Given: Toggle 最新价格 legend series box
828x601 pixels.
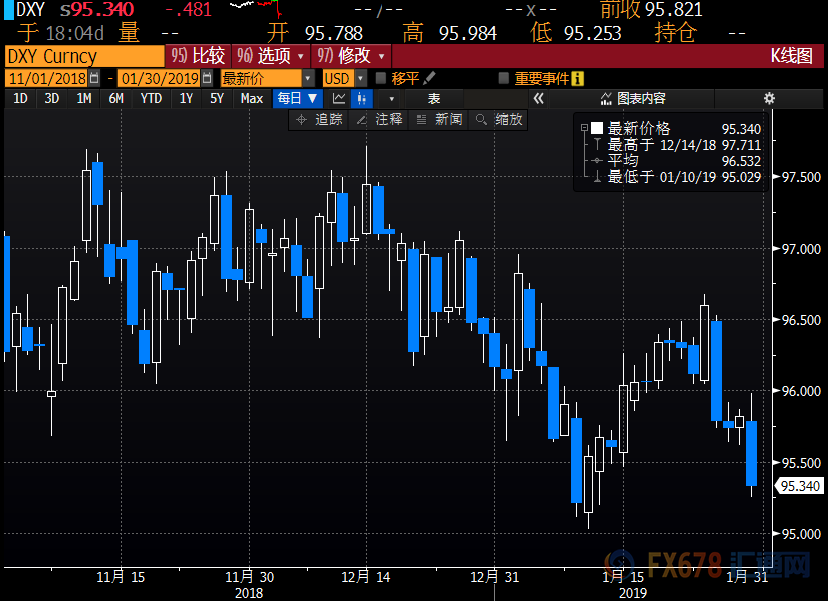Looking at the screenshot, I should point(584,128).
